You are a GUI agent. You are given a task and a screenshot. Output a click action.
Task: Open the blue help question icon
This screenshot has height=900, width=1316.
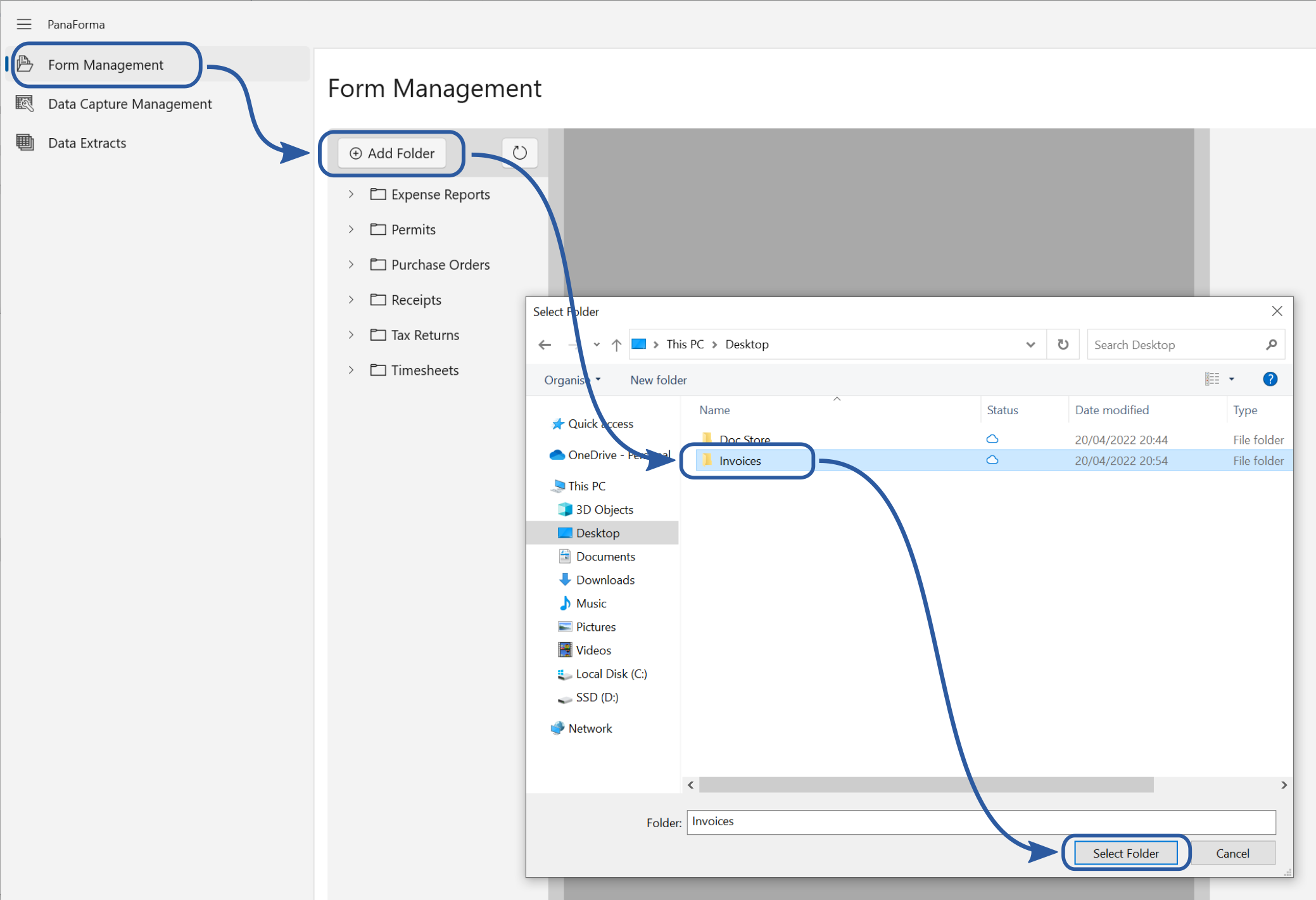click(1269, 379)
